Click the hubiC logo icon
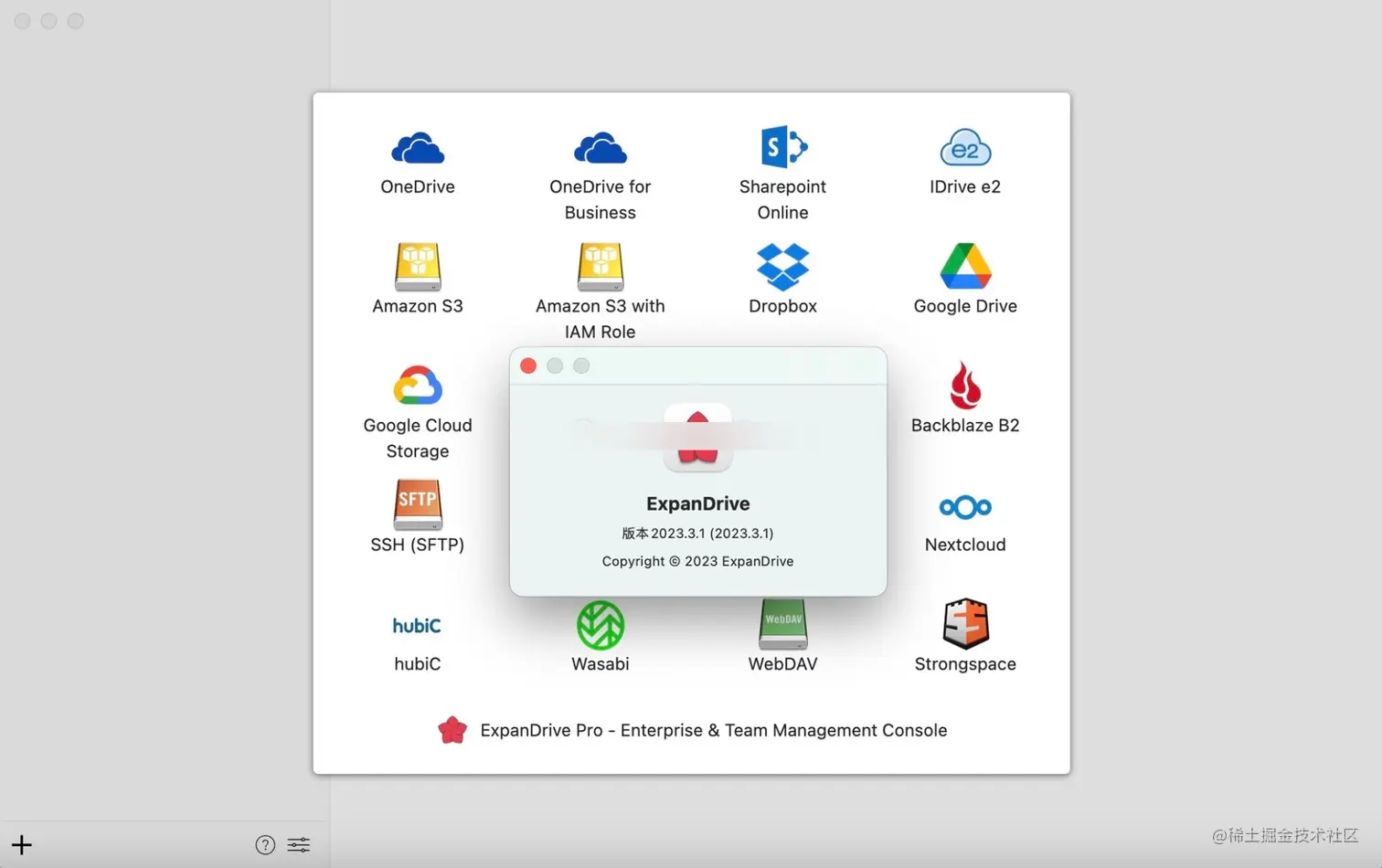The width and height of the screenshot is (1382, 868). 417,626
